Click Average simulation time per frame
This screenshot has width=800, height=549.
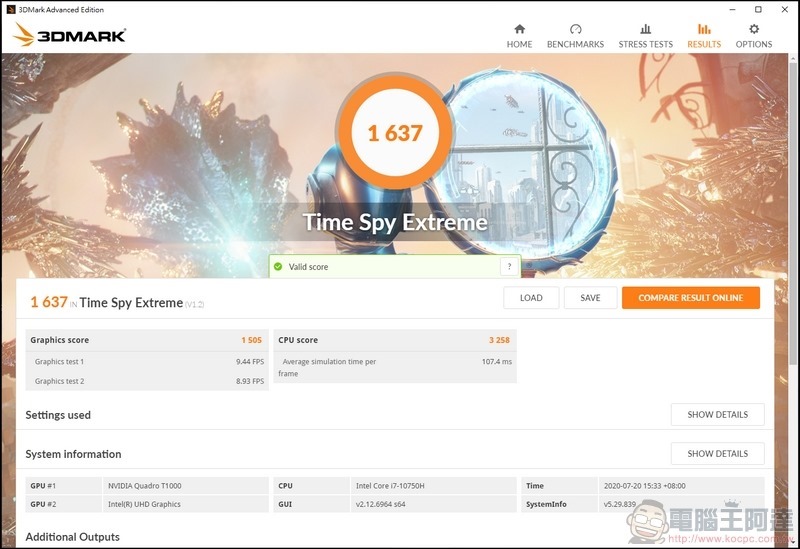pyautogui.click(x=327, y=367)
